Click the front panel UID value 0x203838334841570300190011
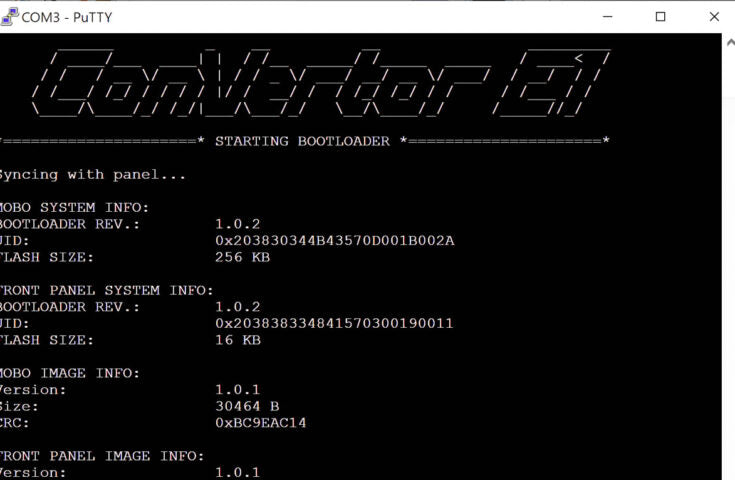 point(334,323)
